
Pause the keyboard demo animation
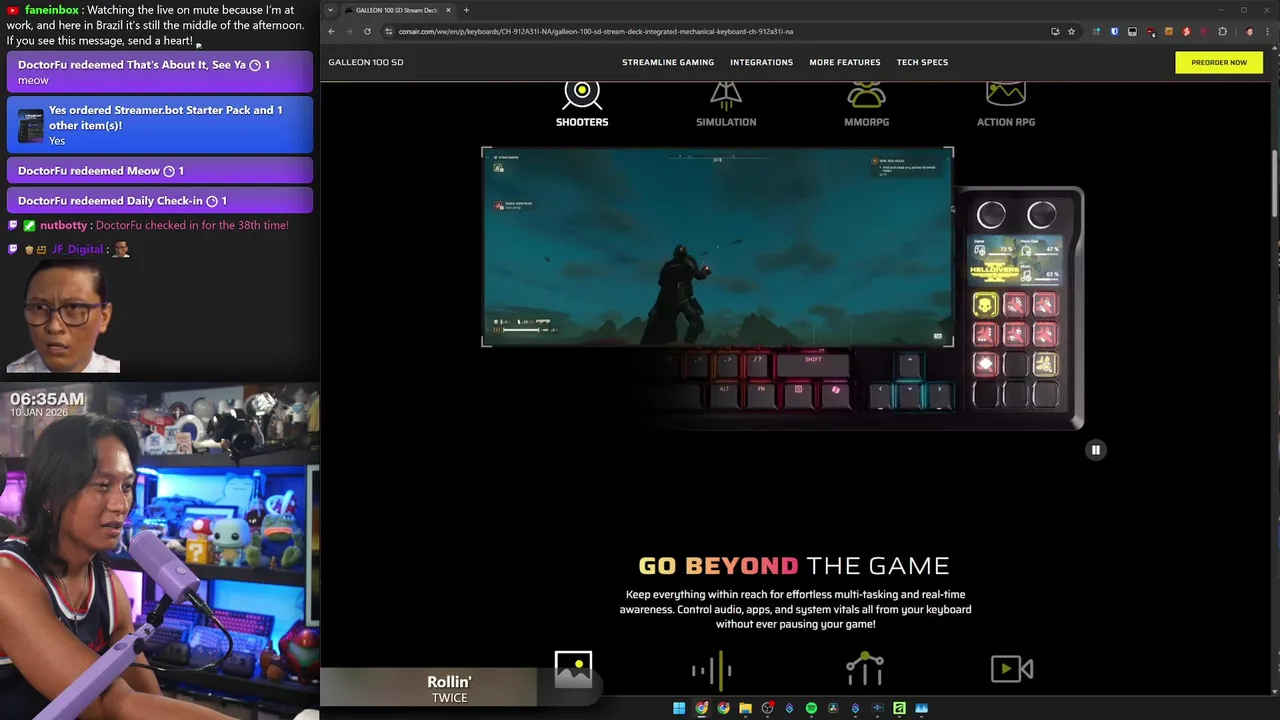[1095, 450]
